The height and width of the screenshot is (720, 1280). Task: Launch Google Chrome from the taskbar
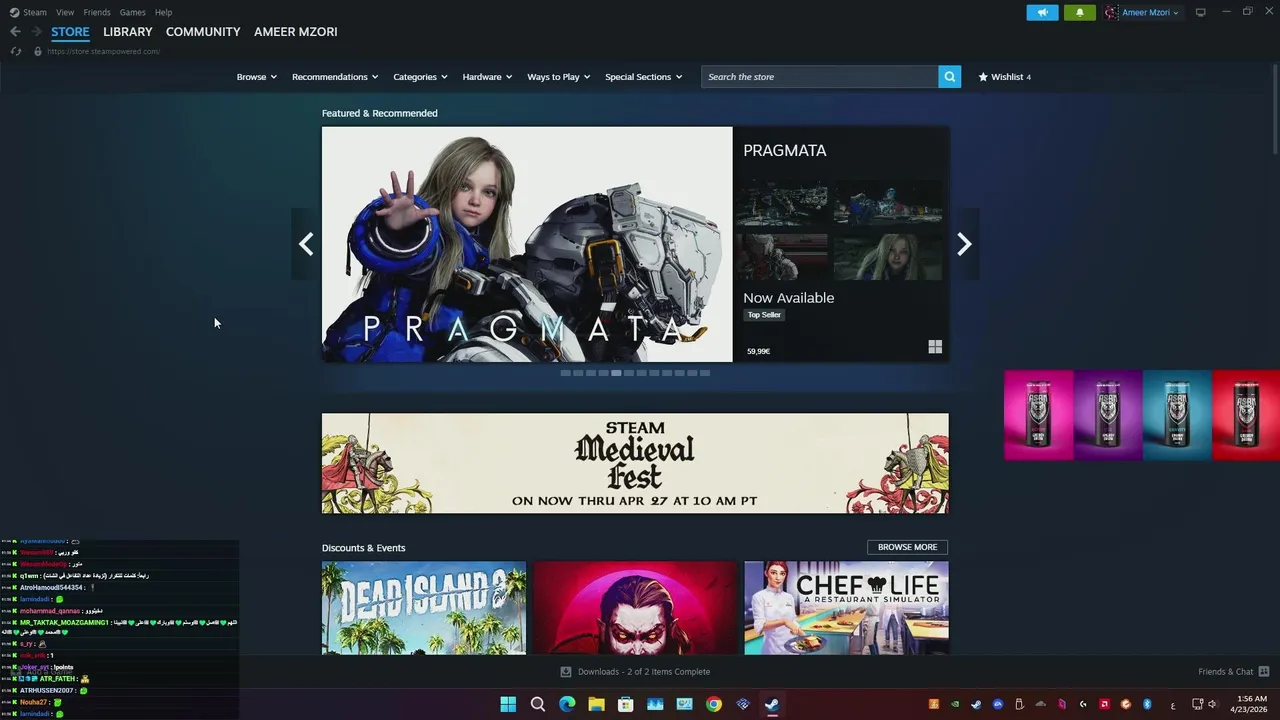pyautogui.click(x=713, y=704)
